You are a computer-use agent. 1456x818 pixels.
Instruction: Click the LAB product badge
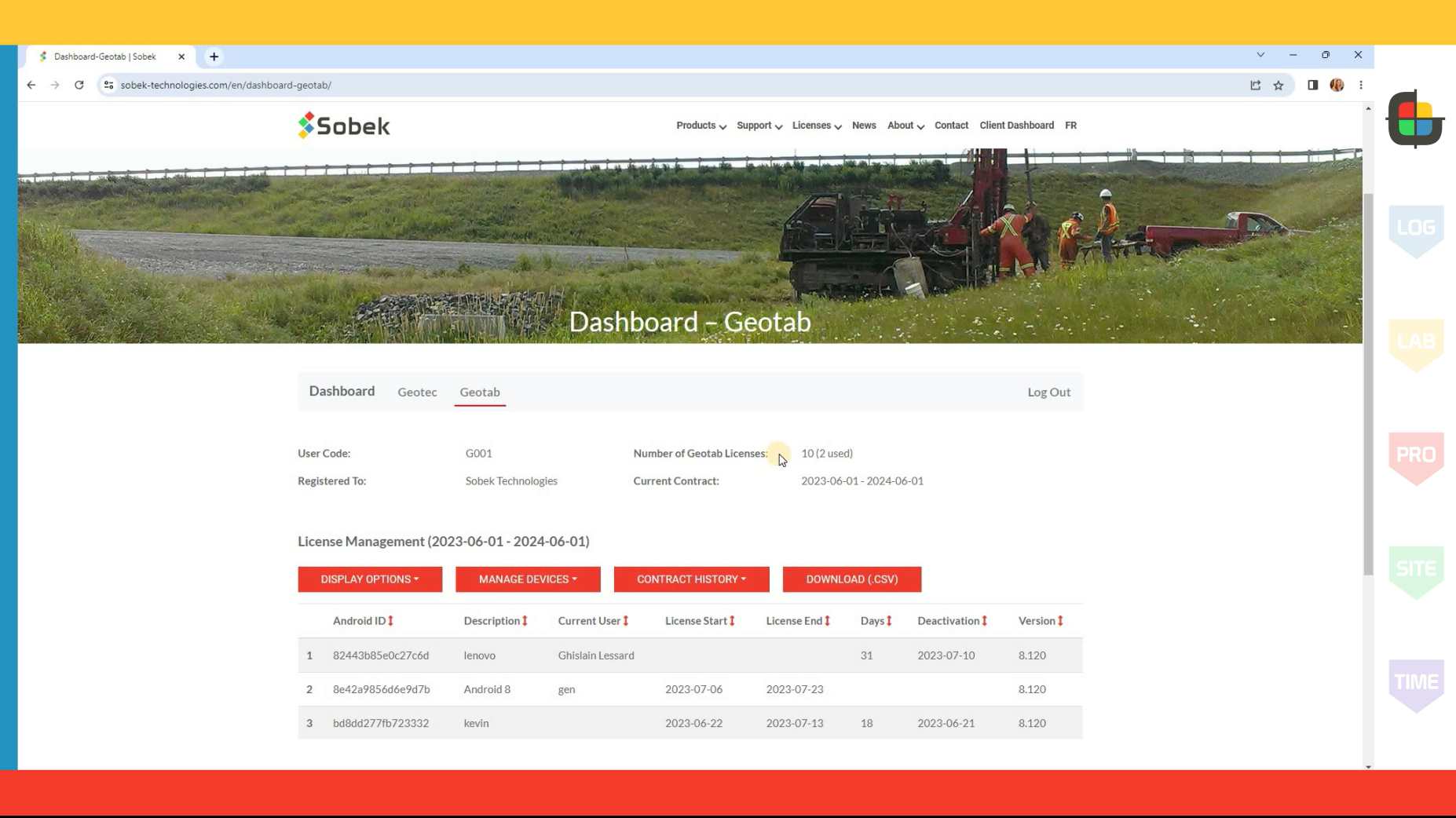point(1416,344)
